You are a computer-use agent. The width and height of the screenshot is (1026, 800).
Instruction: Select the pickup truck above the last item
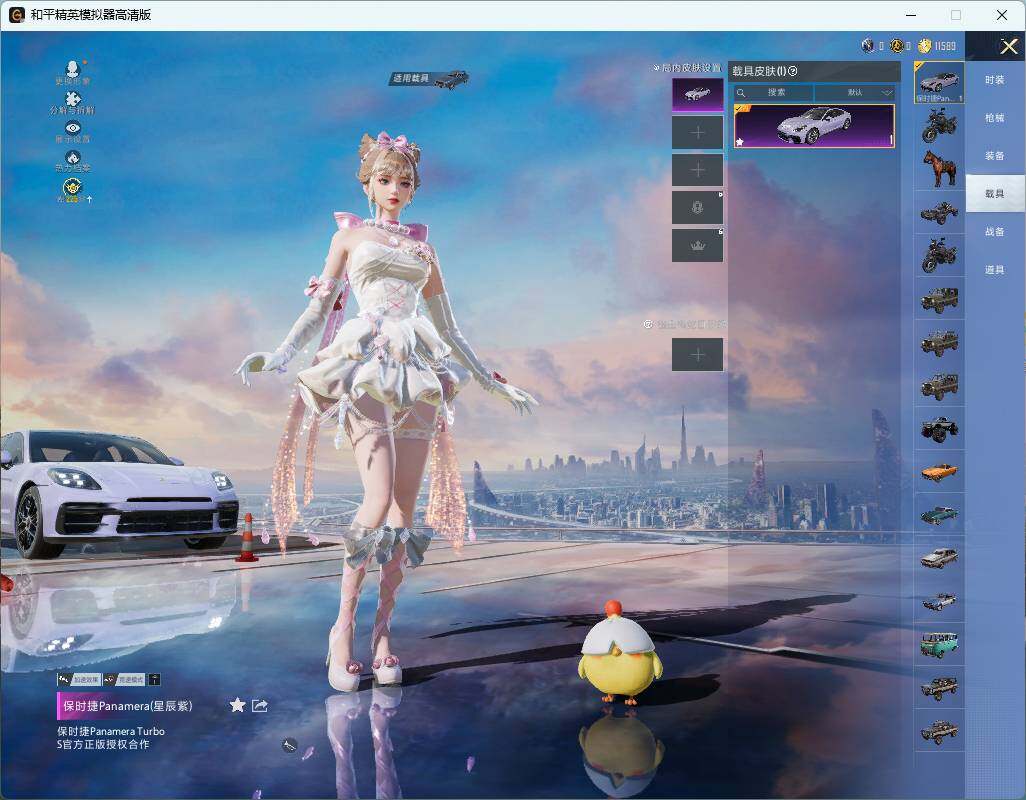pyautogui.click(x=939, y=687)
